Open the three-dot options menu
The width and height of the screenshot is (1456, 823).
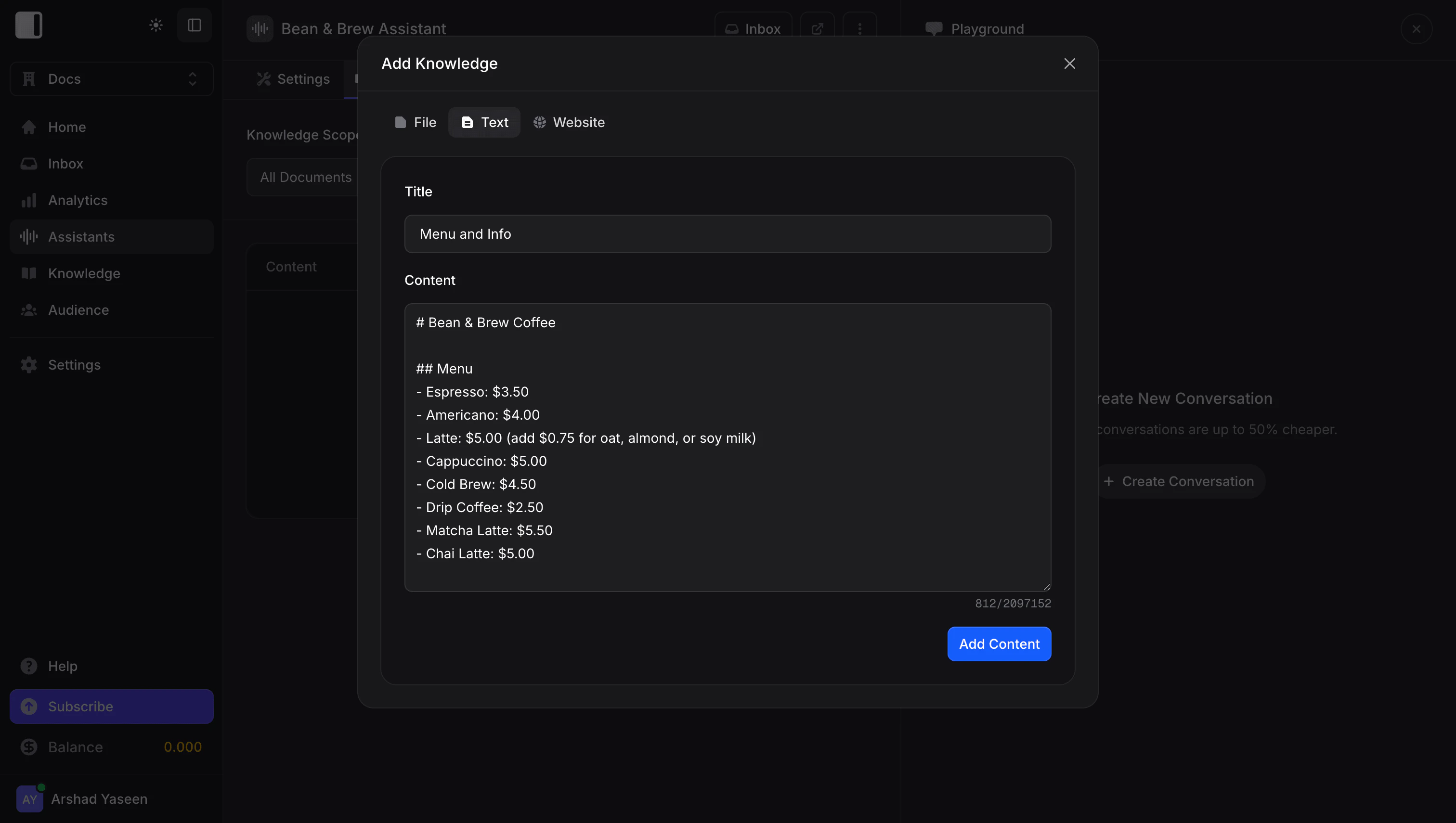(x=859, y=28)
